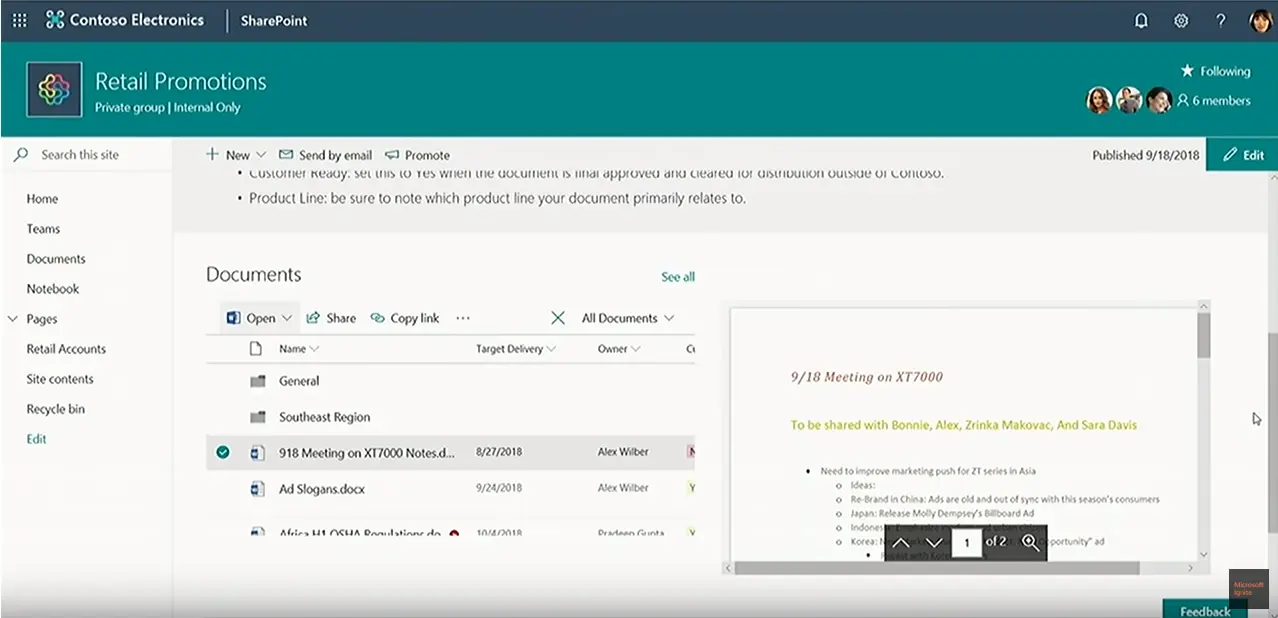Open the app launcher waffle icon
The height and width of the screenshot is (618, 1278).
click(x=20, y=21)
